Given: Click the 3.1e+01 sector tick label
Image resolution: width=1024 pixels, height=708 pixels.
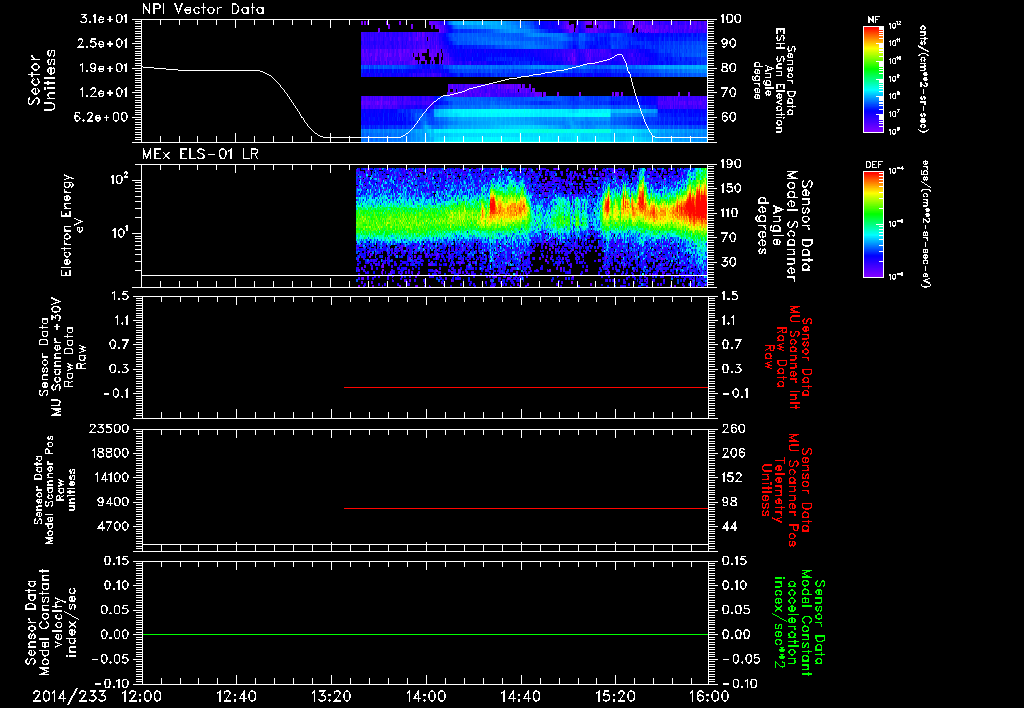Looking at the screenshot, I should (x=105, y=19).
